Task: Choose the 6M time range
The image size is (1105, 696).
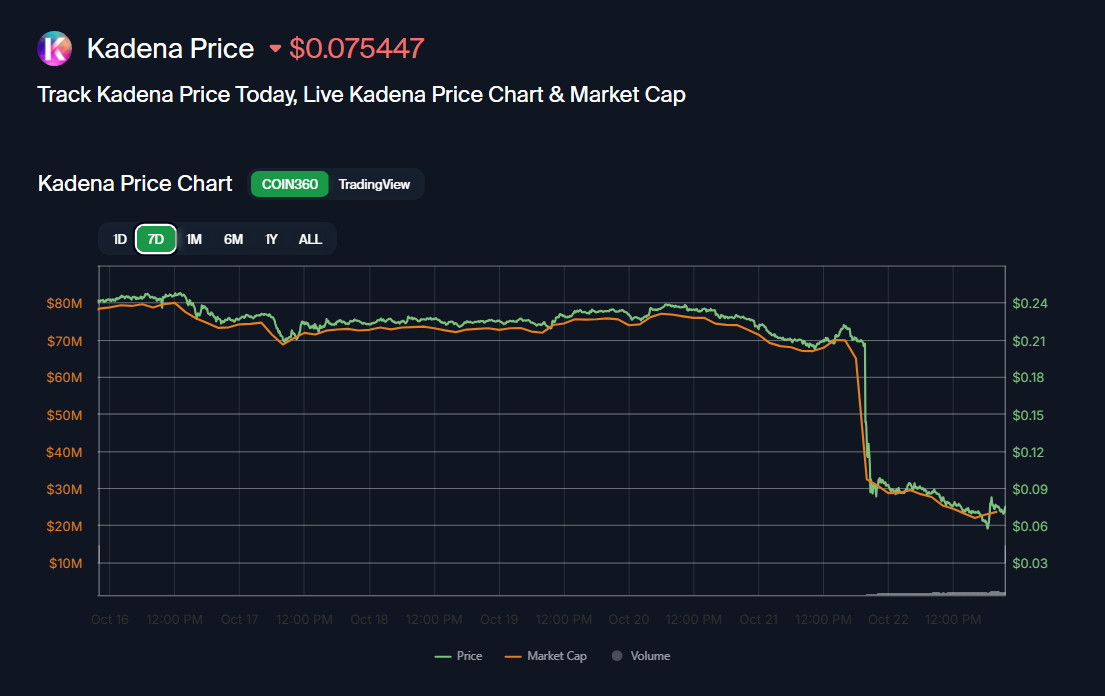Action: (233, 239)
